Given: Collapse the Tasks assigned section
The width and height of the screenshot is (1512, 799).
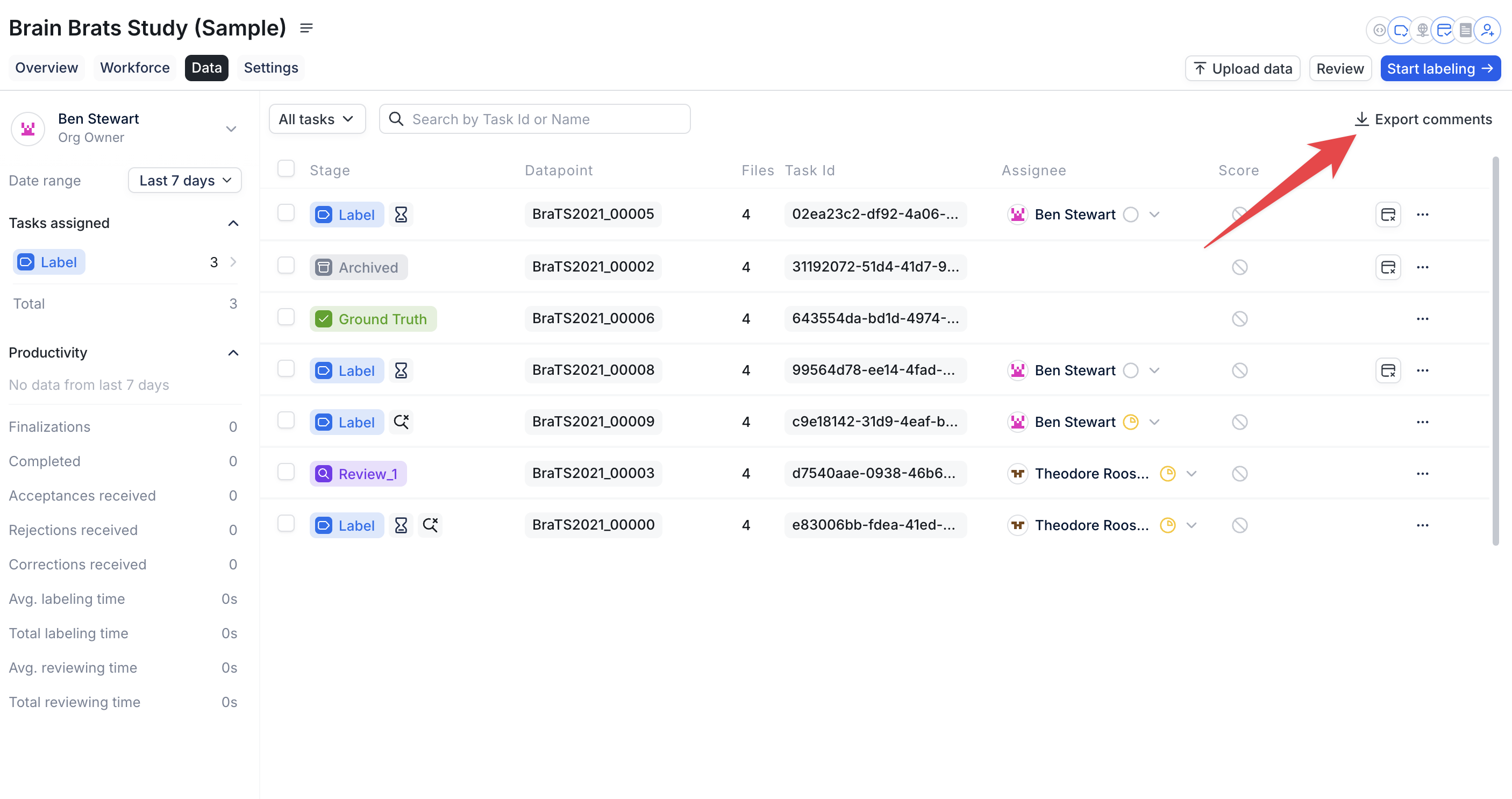Looking at the screenshot, I should (233, 223).
